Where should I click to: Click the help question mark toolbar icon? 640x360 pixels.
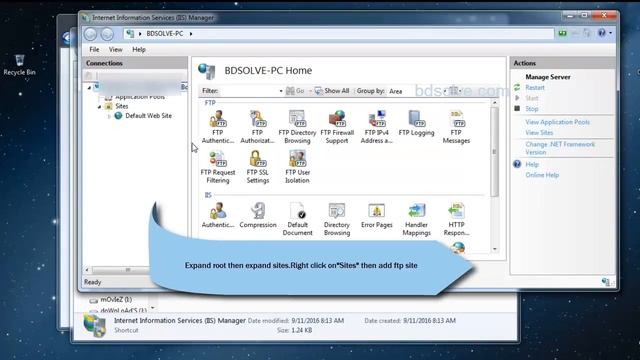pyautogui.click(x=602, y=33)
